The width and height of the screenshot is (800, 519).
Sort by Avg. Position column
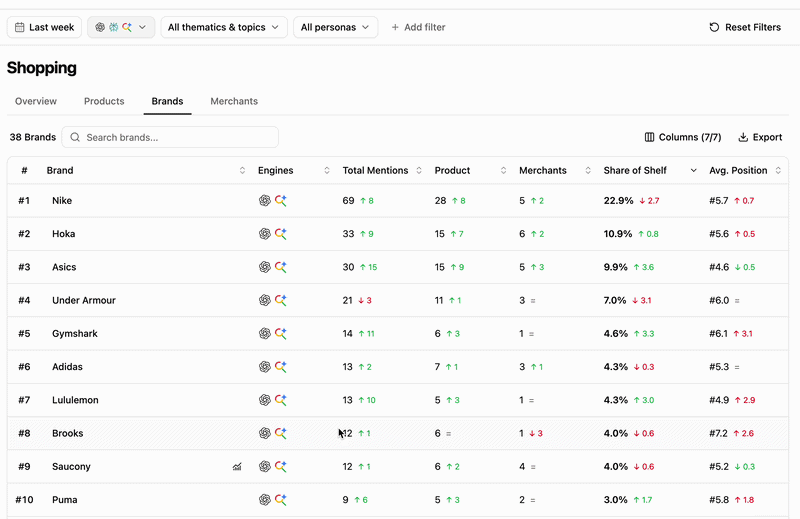745,170
